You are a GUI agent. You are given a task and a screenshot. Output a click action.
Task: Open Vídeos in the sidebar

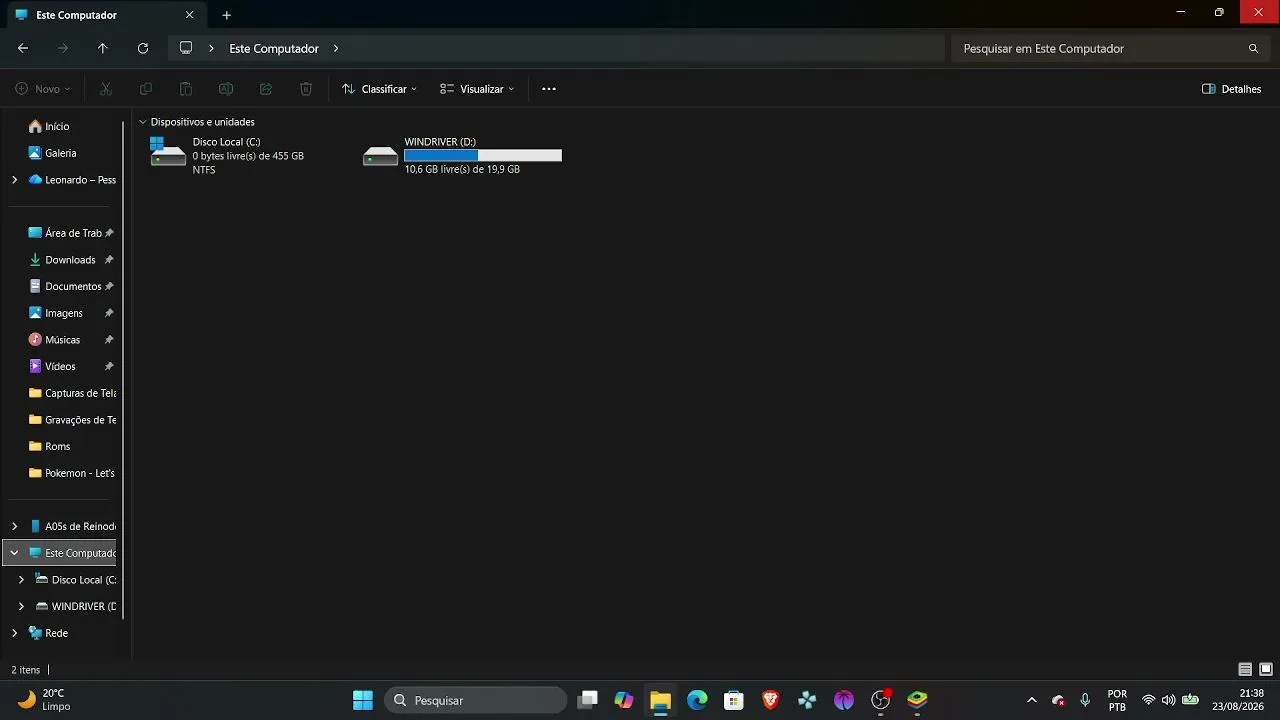point(62,366)
